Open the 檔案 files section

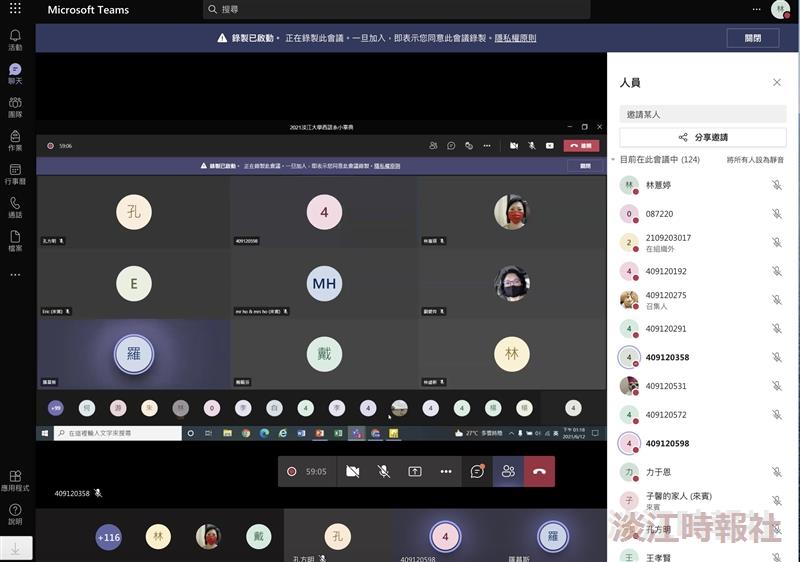(x=15, y=241)
